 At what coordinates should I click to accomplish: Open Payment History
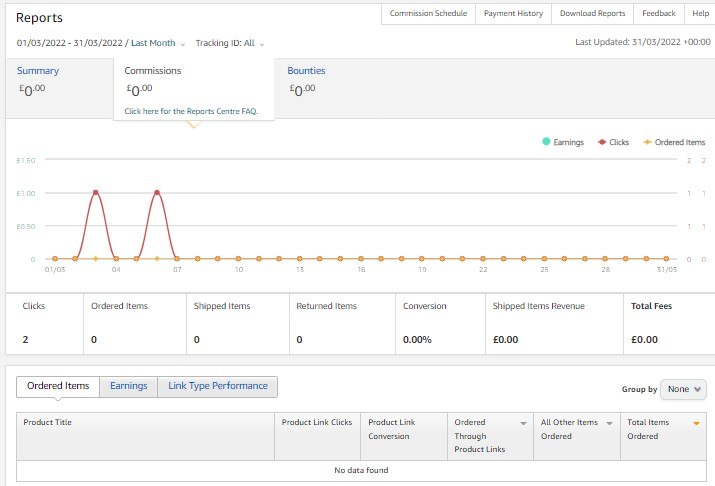click(x=513, y=13)
